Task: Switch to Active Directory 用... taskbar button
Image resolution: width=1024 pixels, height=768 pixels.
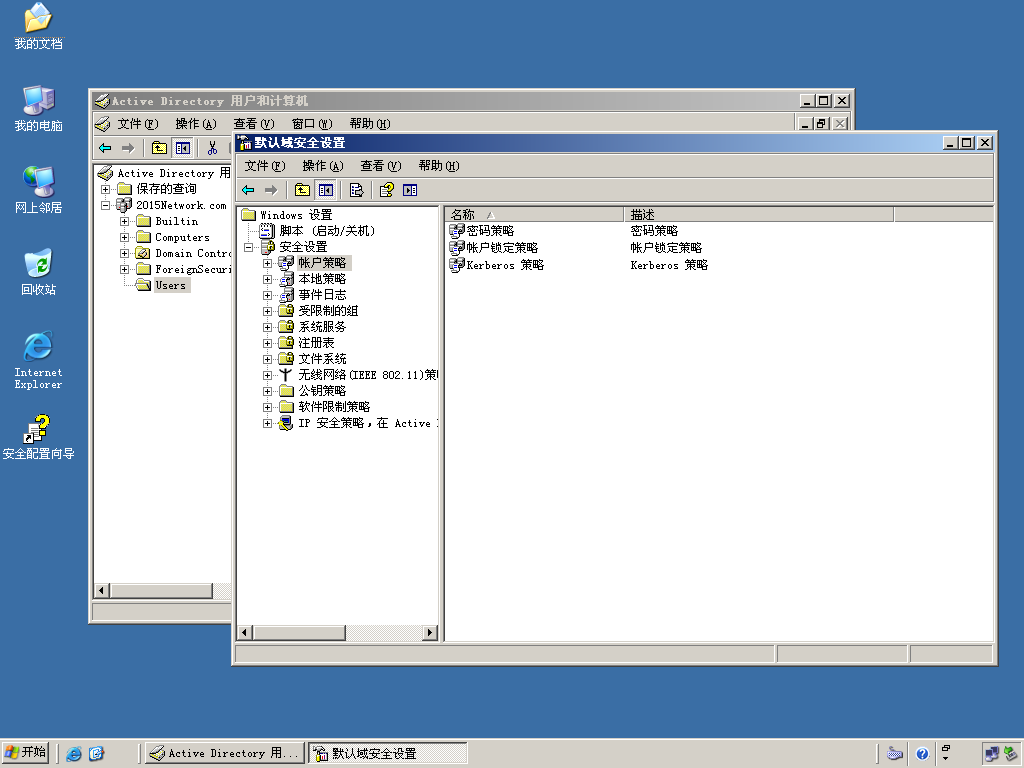Action: pos(225,754)
